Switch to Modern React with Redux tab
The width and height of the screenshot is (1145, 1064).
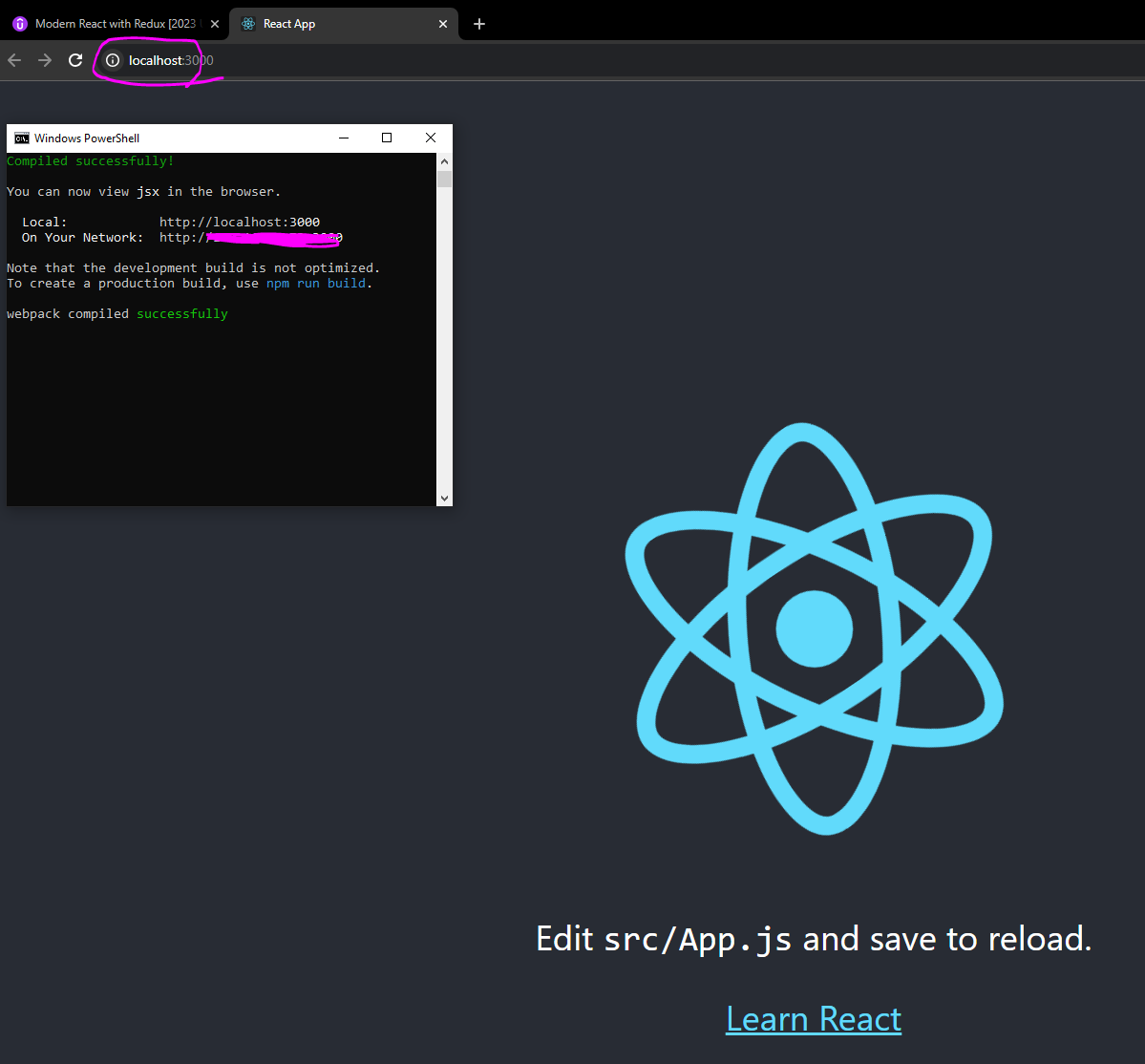(x=115, y=24)
